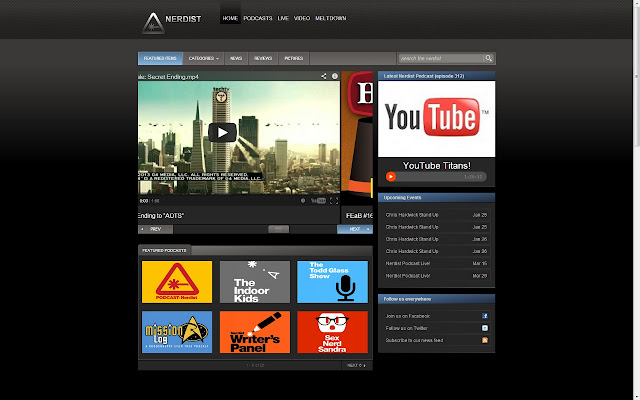This screenshot has height=400, width=640.
Task: Open Nerdist Podcast Live Mar 16 event
Action: click(436, 263)
